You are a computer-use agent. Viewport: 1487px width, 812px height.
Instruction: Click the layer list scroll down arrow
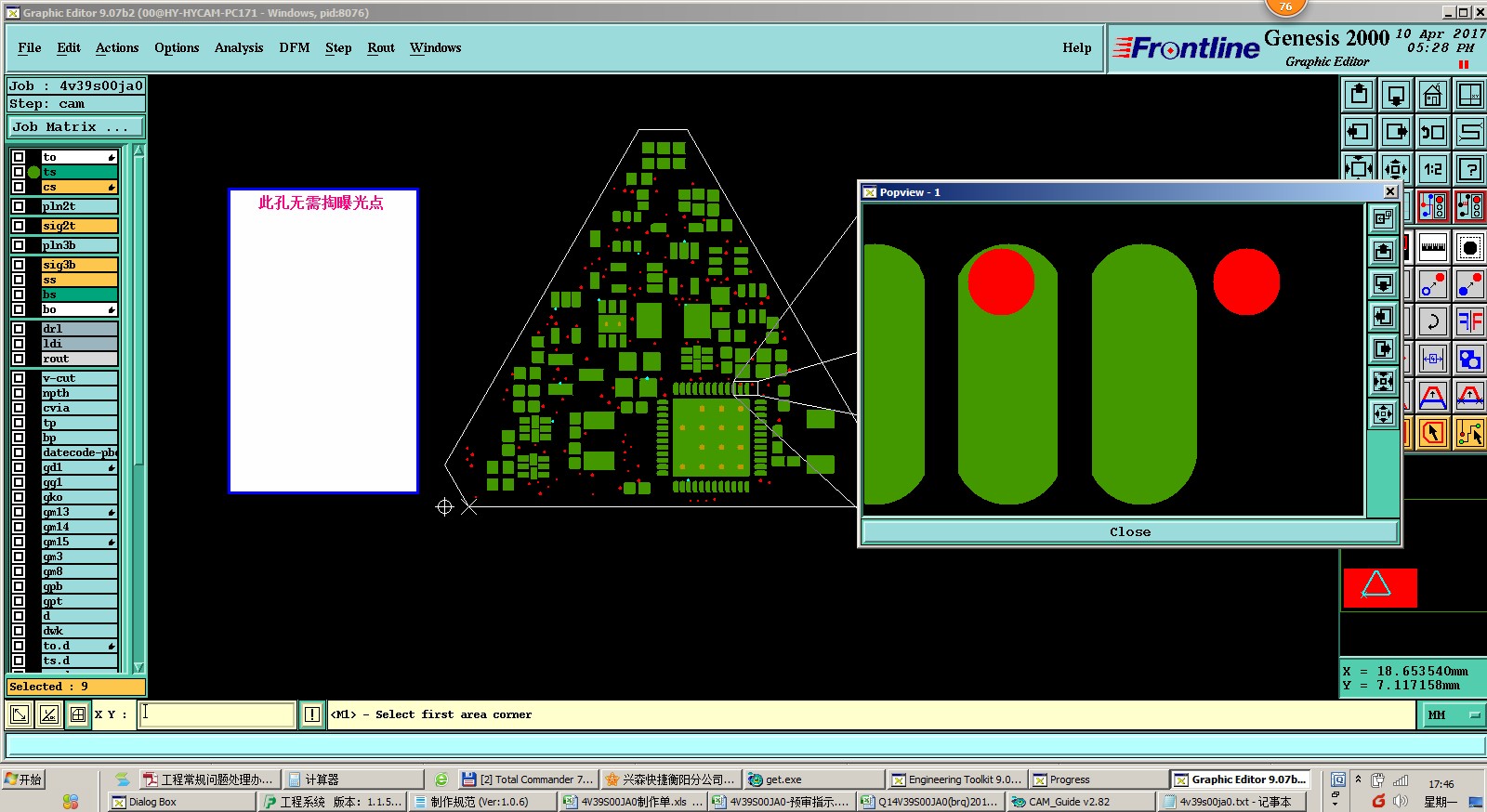click(x=138, y=667)
